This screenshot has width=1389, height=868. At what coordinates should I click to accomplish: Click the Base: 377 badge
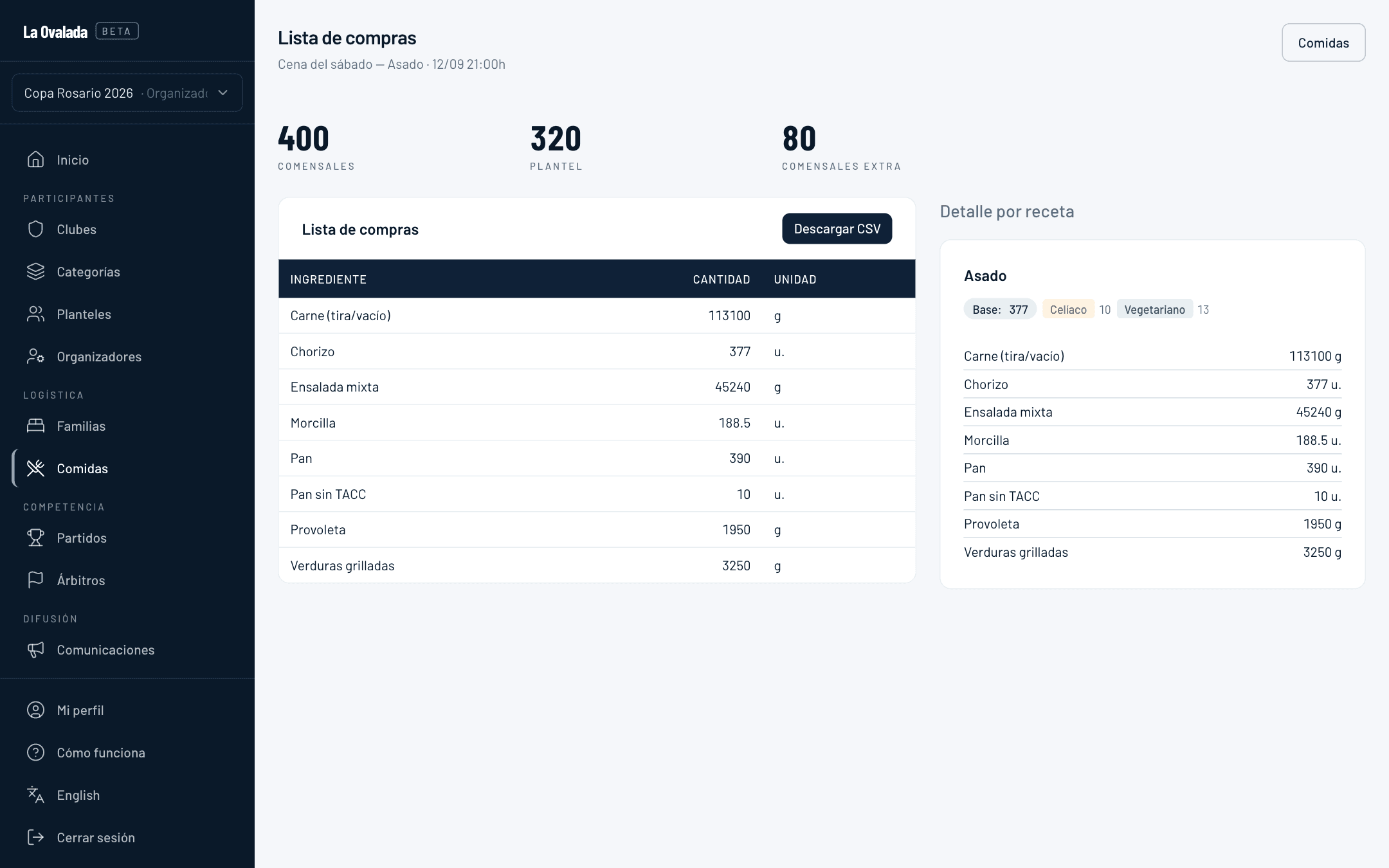click(x=1000, y=309)
